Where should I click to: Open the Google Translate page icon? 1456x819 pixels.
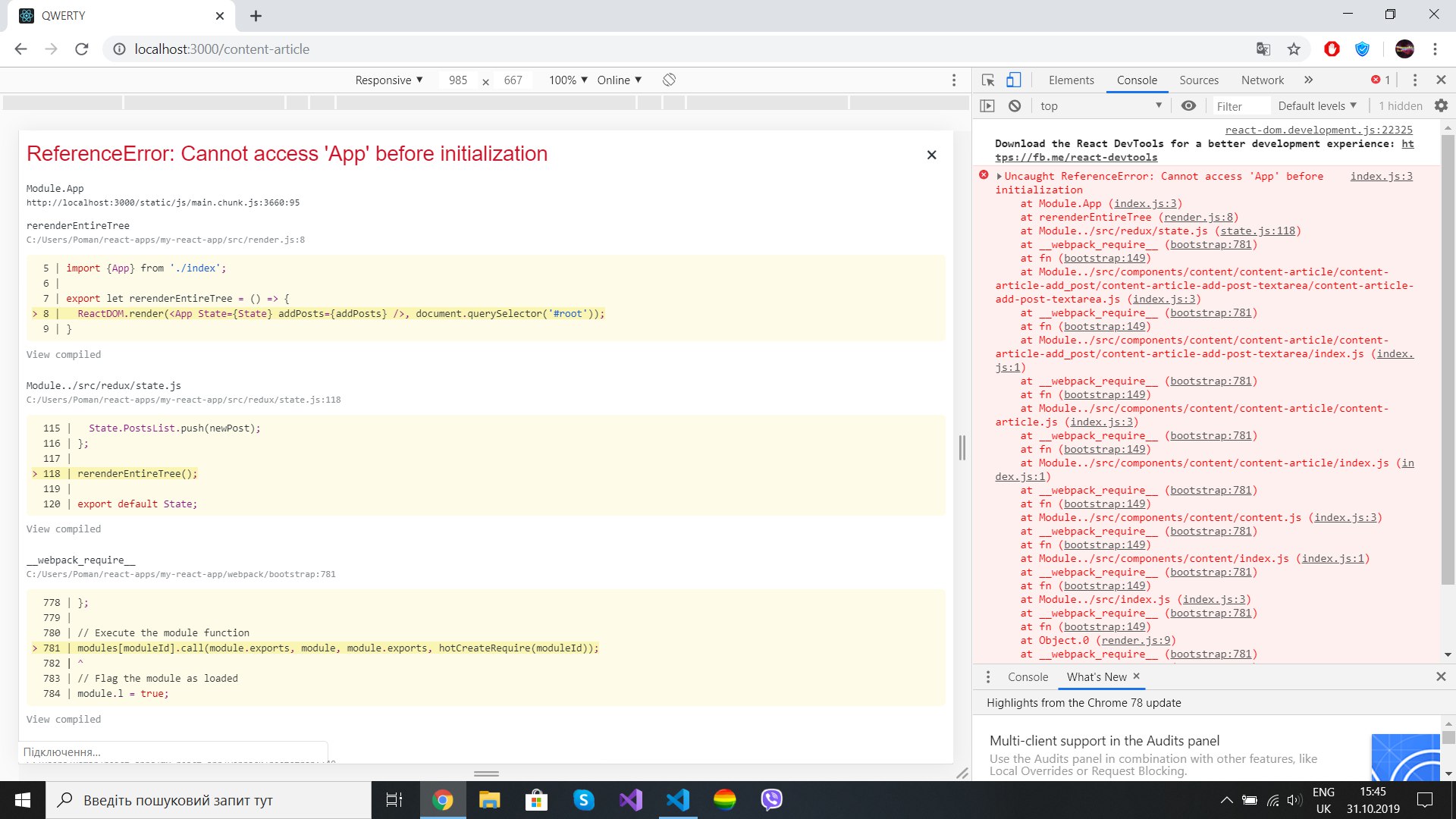tap(1263, 49)
